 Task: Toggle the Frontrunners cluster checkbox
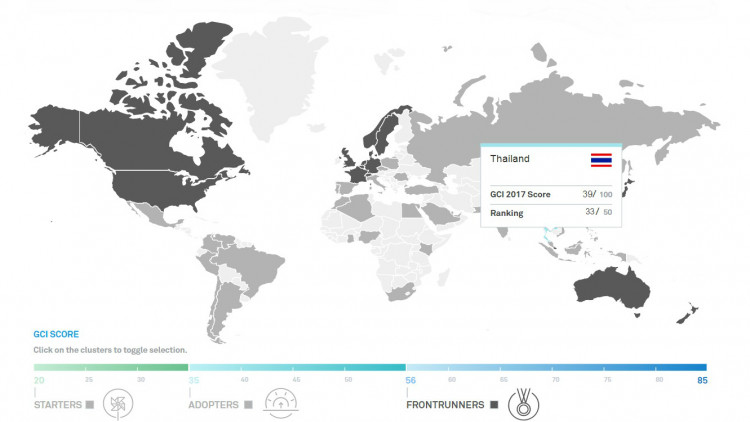[x=494, y=405]
